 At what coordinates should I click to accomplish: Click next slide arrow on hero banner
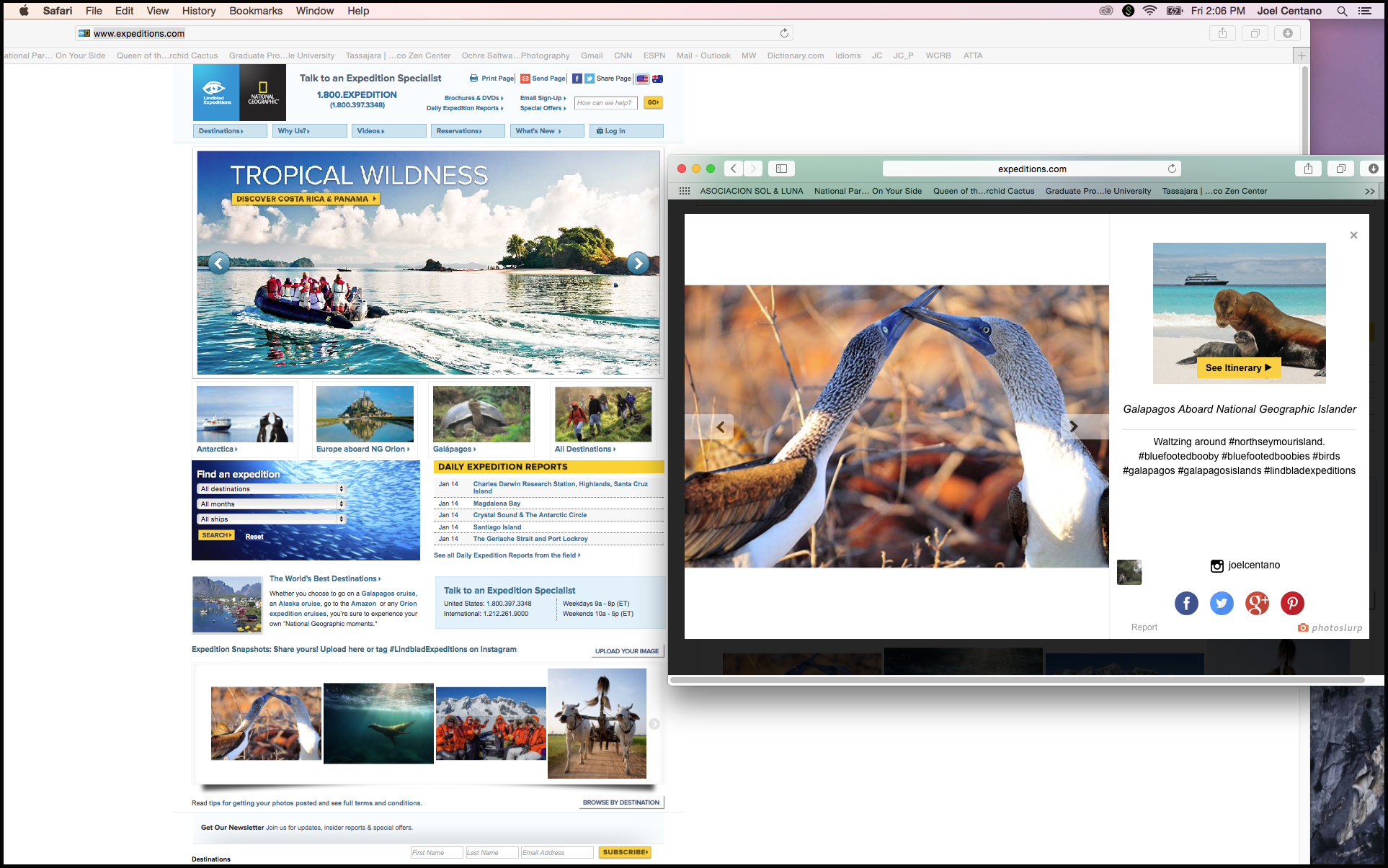[638, 263]
